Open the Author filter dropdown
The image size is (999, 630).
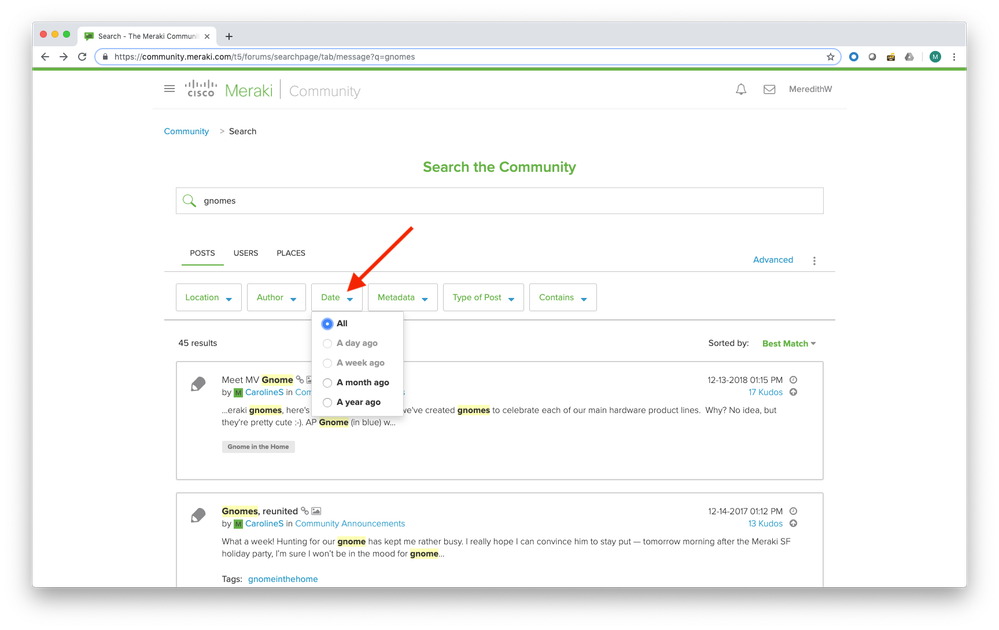coord(277,298)
